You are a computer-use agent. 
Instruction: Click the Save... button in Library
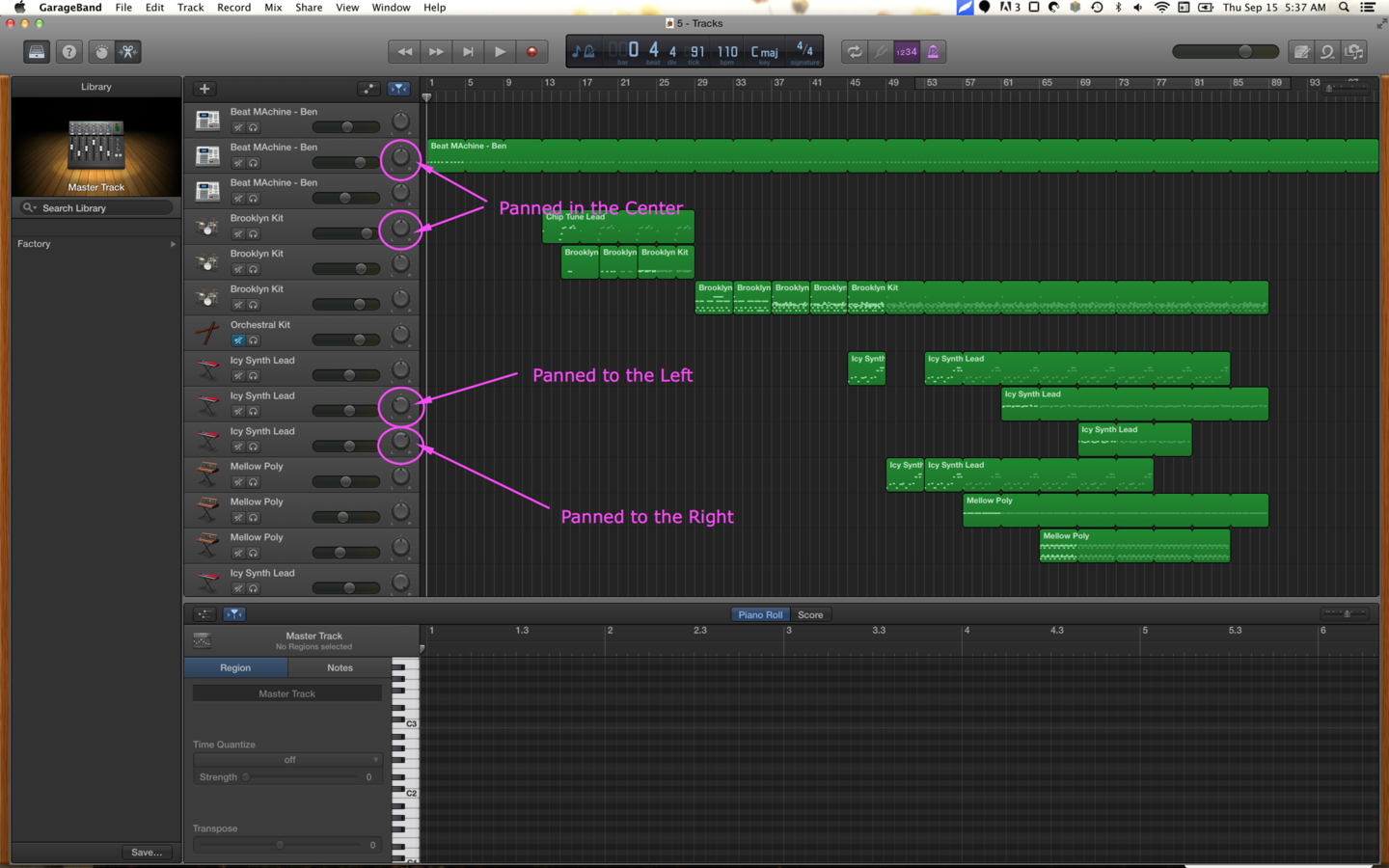click(147, 853)
